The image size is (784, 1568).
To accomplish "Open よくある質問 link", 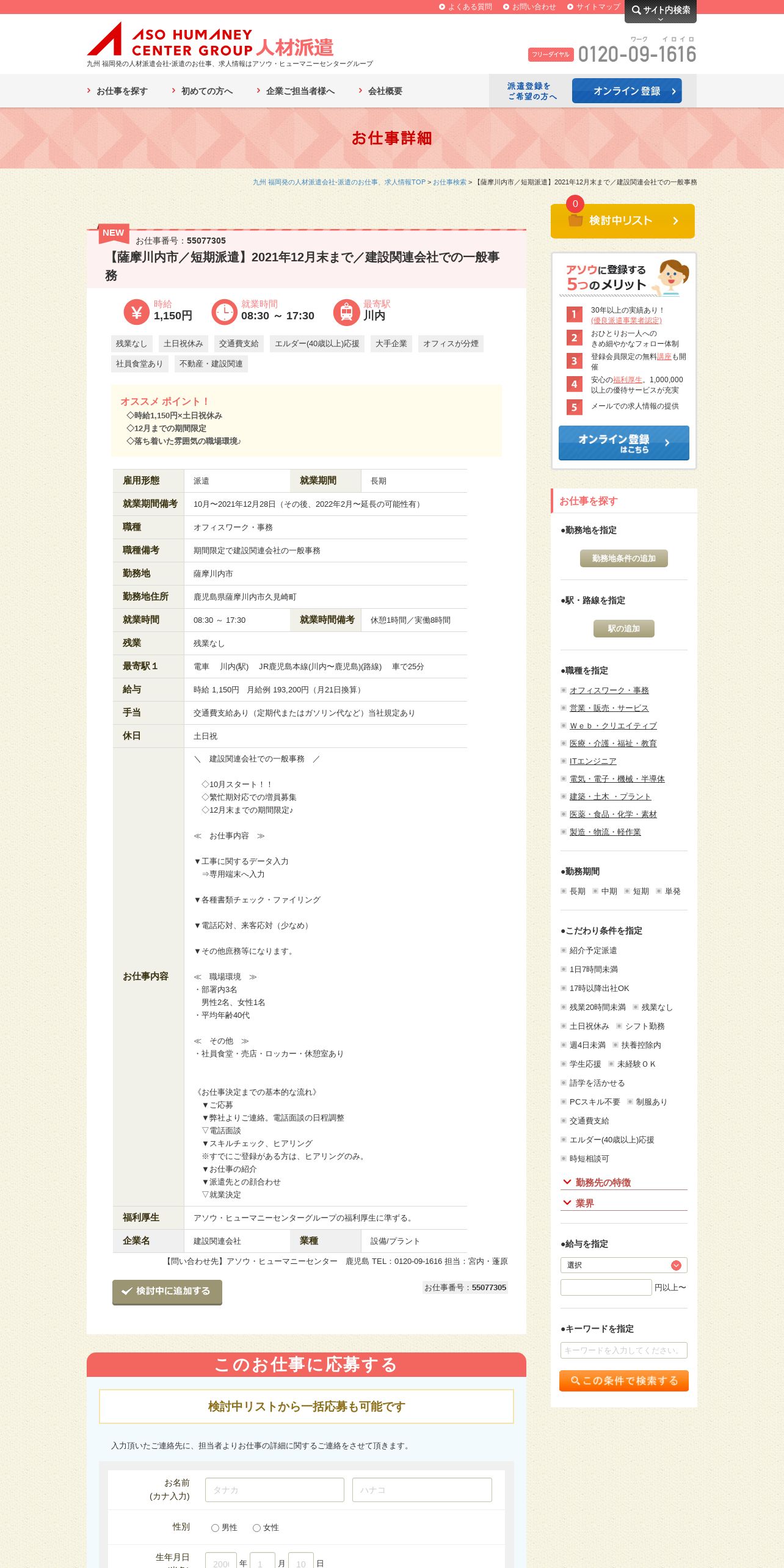I will (x=465, y=7).
